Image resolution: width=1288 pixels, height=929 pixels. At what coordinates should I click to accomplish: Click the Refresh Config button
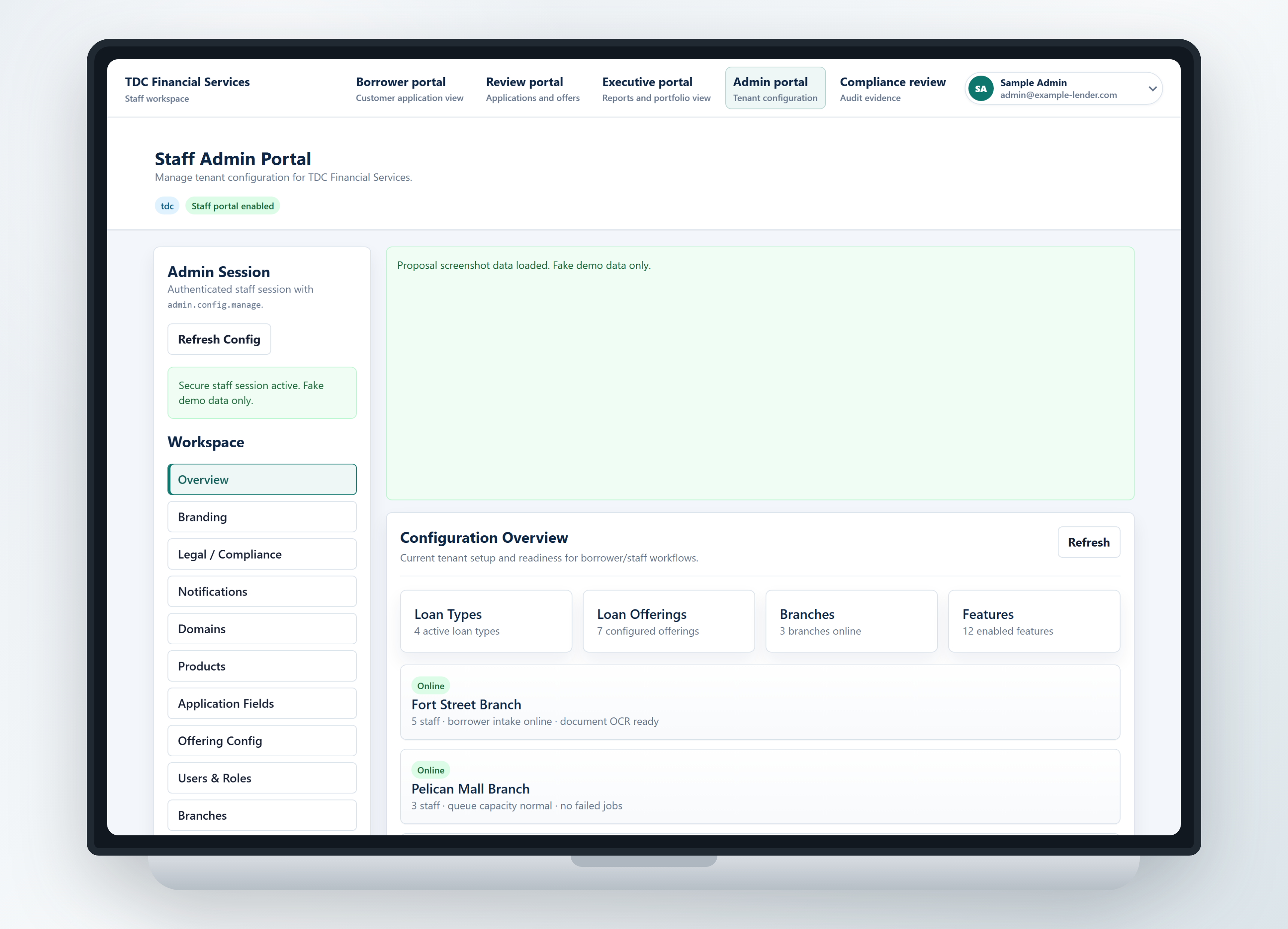click(x=219, y=339)
